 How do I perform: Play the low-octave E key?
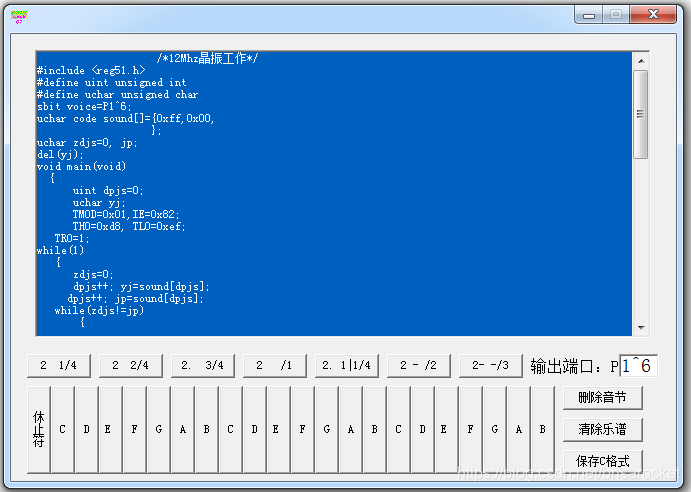pos(110,429)
